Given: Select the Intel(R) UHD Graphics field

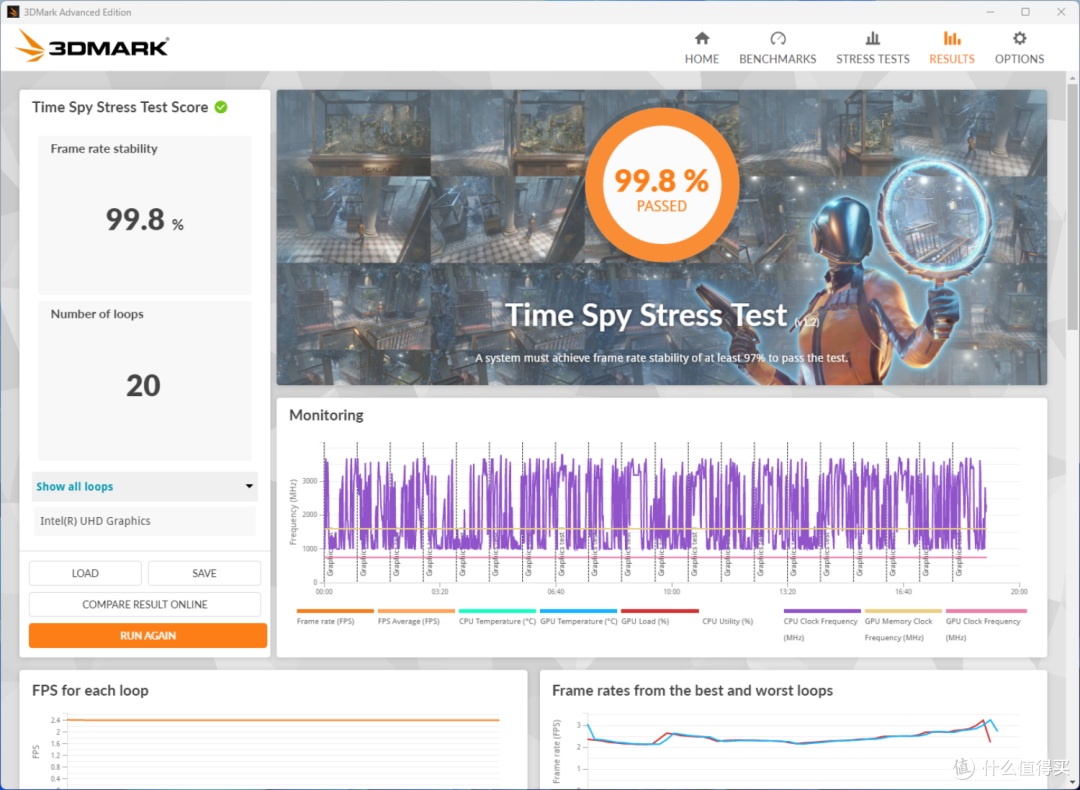Looking at the screenshot, I should (x=145, y=521).
